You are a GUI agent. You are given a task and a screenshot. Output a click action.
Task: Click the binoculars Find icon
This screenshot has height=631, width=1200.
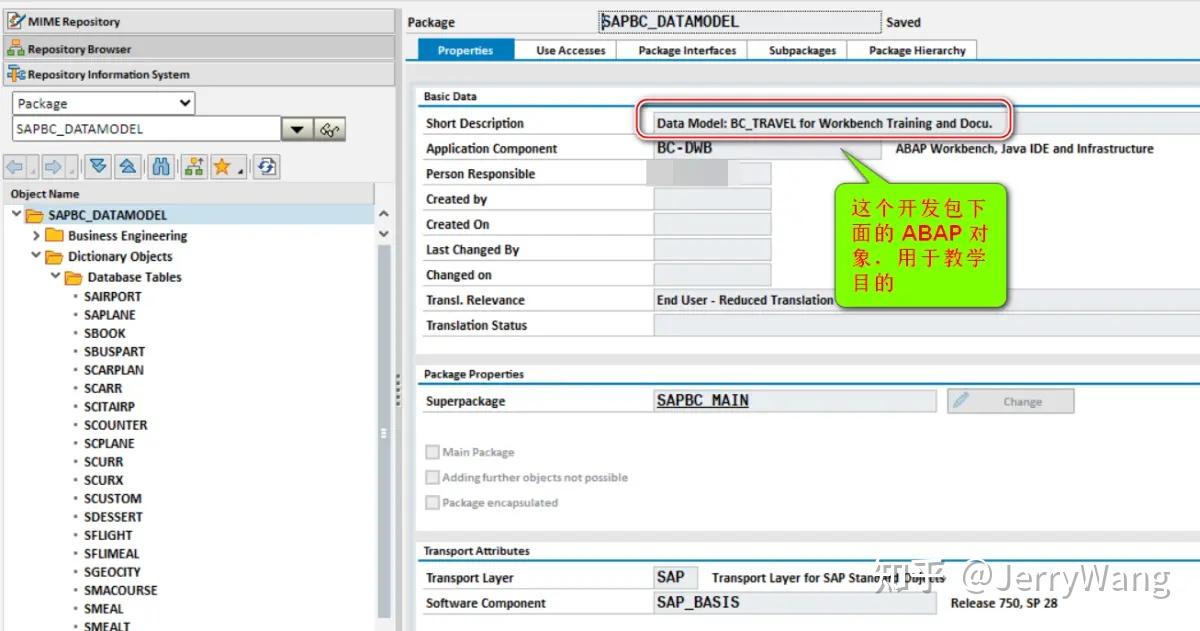click(x=162, y=166)
